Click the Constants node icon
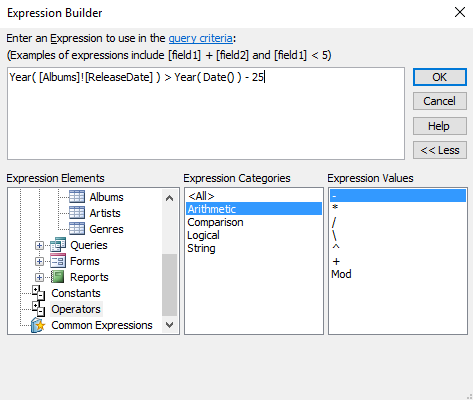473x400 pixels. pyautogui.click(x=39, y=293)
